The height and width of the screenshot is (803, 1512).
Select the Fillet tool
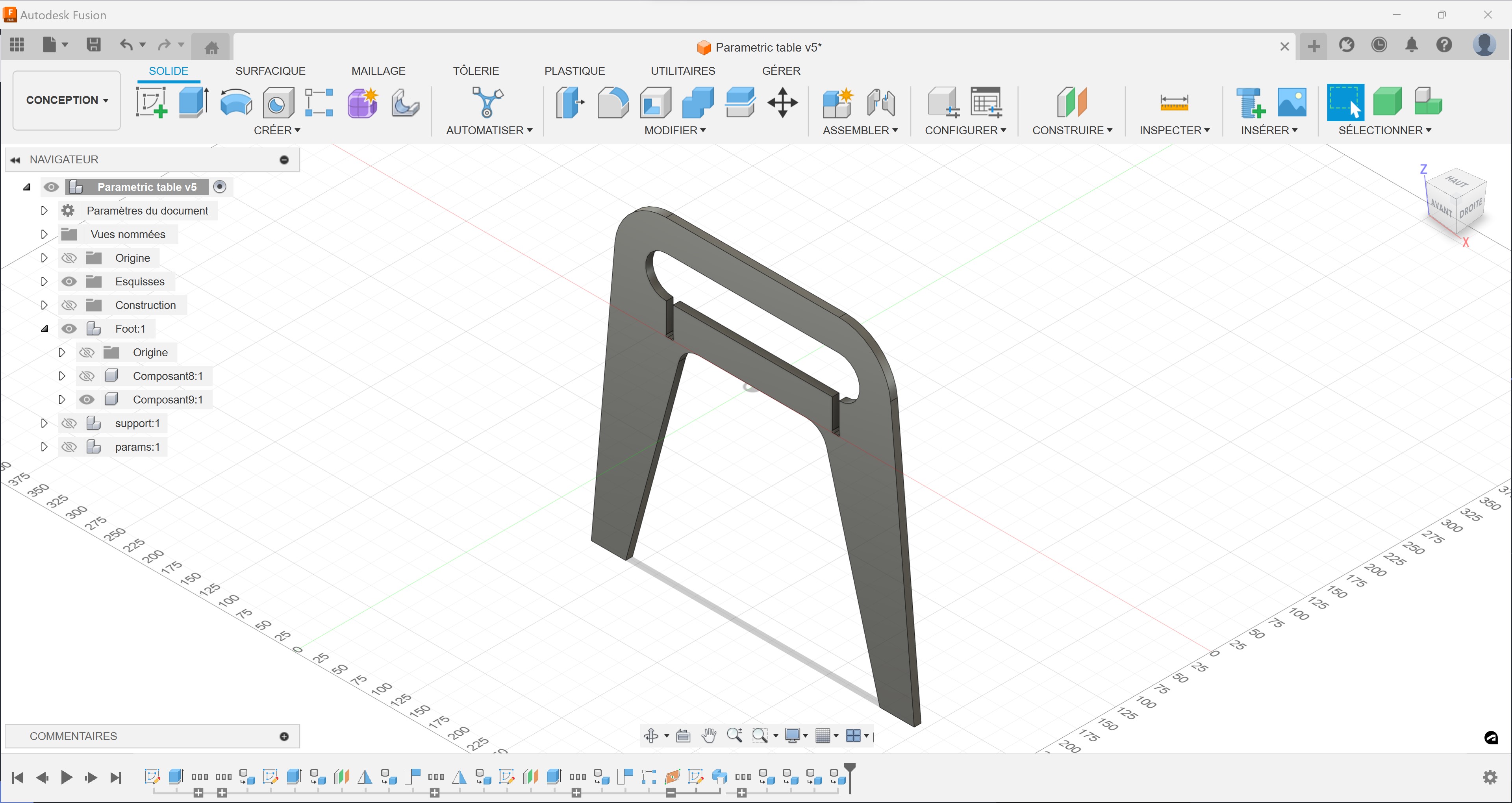pyautogui.click(x=613, y=103)
